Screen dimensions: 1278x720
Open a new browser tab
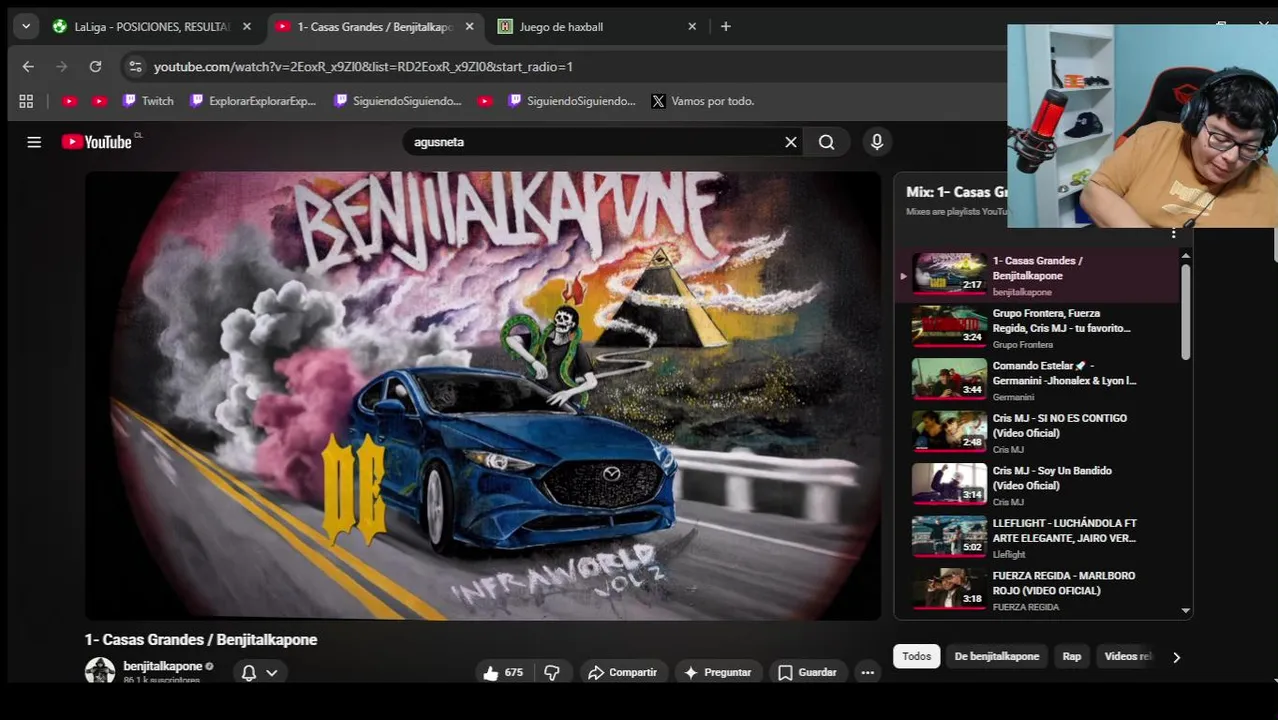[726, 27]
